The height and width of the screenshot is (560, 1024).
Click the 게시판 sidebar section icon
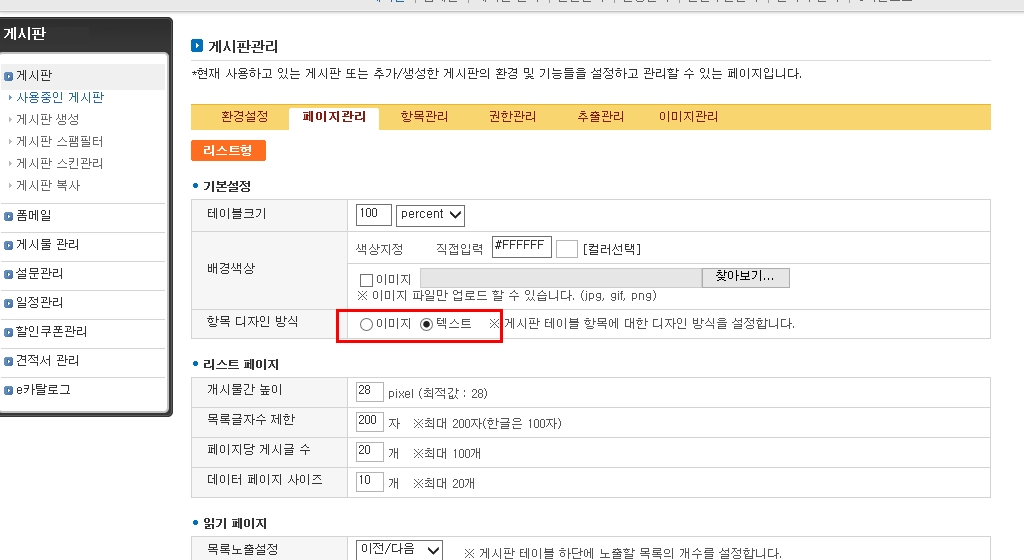click(x=9, y=76)
